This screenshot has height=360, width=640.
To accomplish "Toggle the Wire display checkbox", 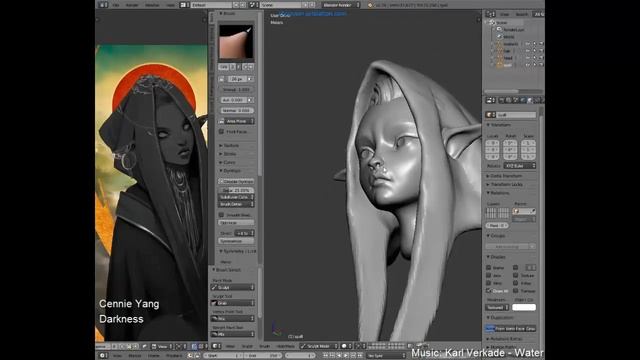I will pyautogui.click(x=489, y=283).
